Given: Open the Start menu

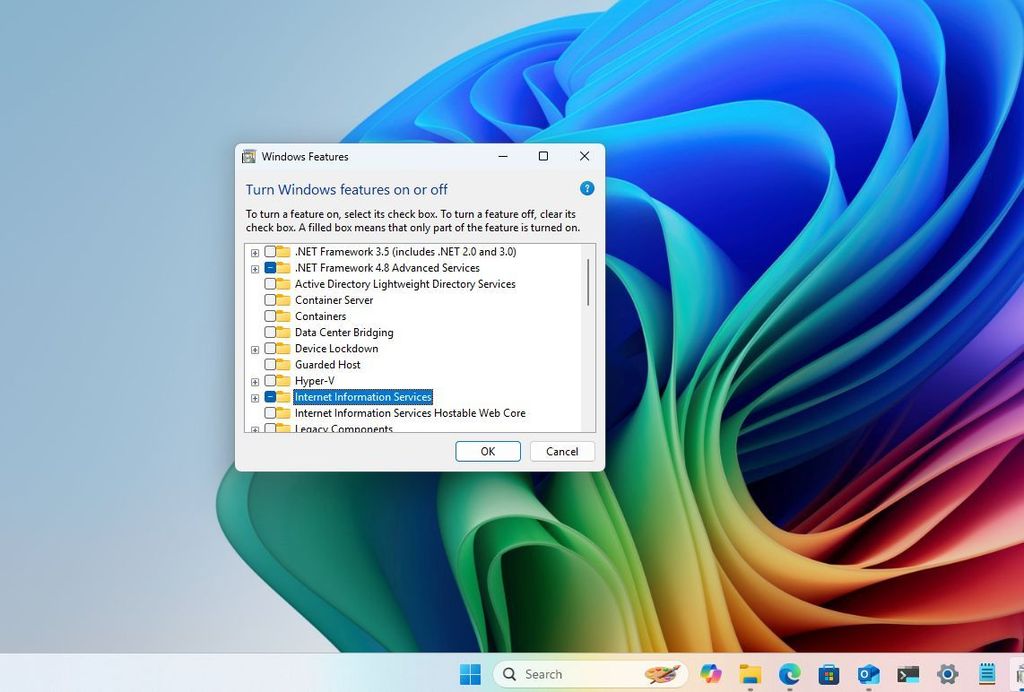Looking at the screenshot, I should [470, 673].
